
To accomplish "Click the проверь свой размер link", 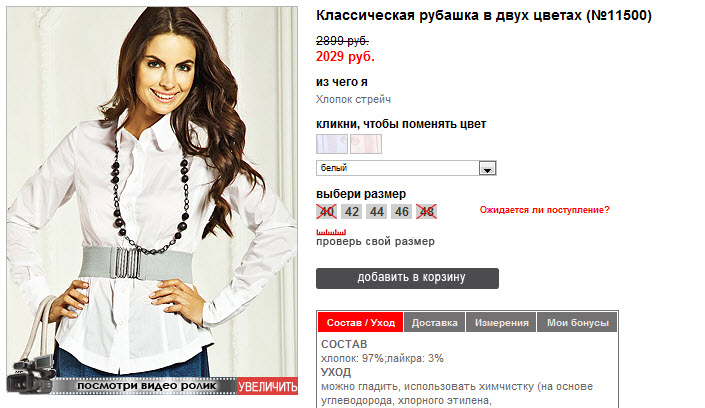I will click(375, 242).
